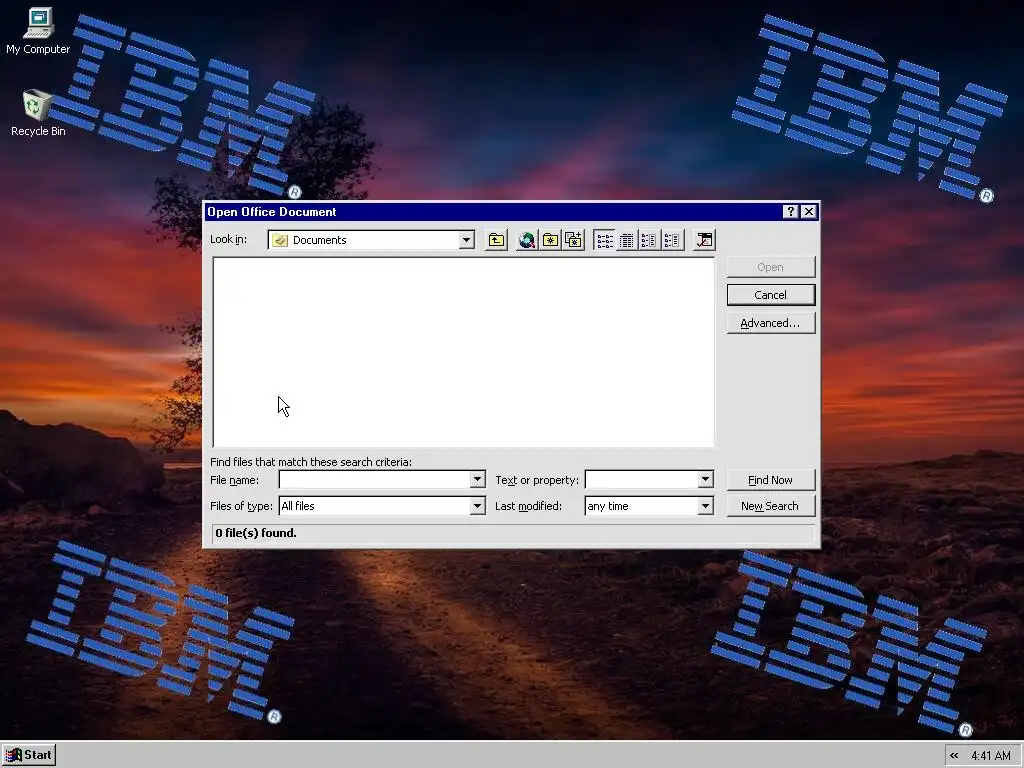Click the Search the Web globe icon
1024x768 pixels.
pyautogui.click(x=527, y=240)
